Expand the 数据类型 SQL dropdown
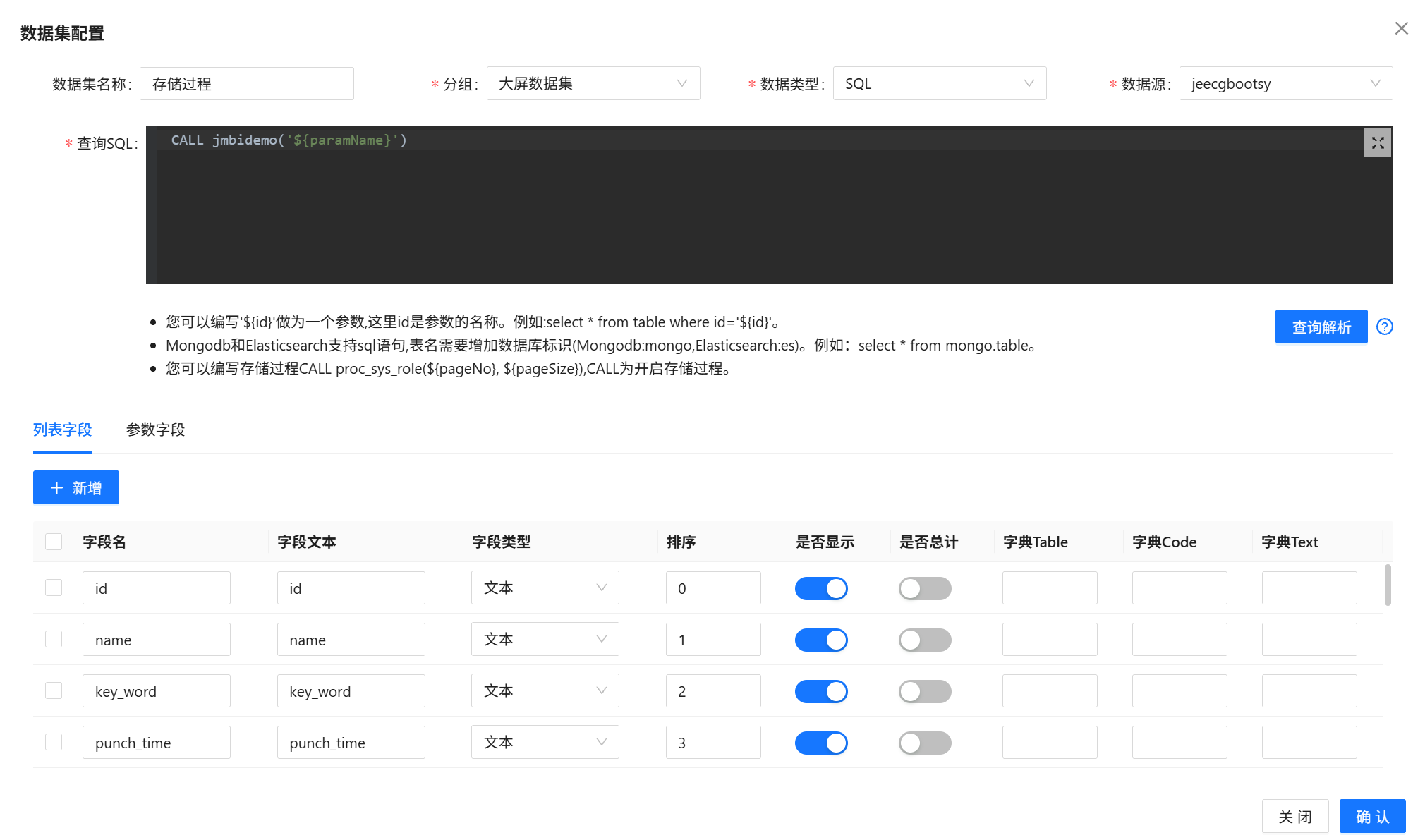Viewport: 1425px width, 840px height. 939,83
